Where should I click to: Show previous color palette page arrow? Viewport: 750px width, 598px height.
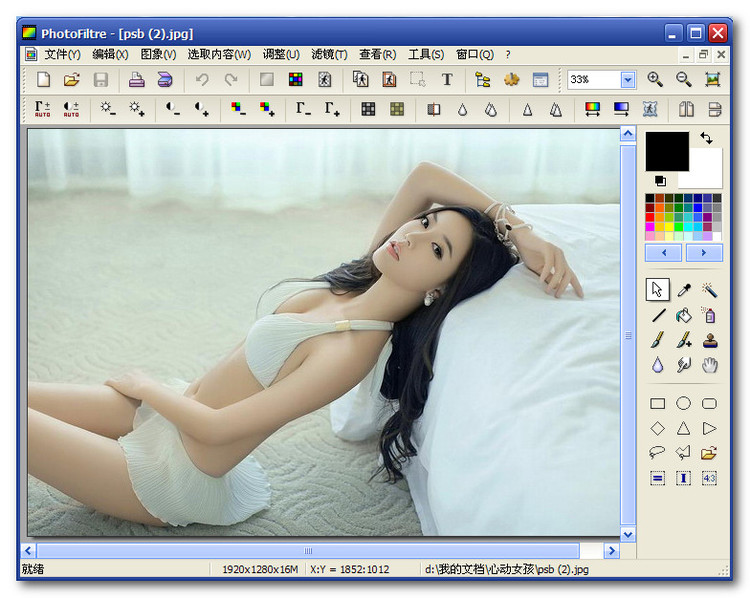click(x=664, y=253)
